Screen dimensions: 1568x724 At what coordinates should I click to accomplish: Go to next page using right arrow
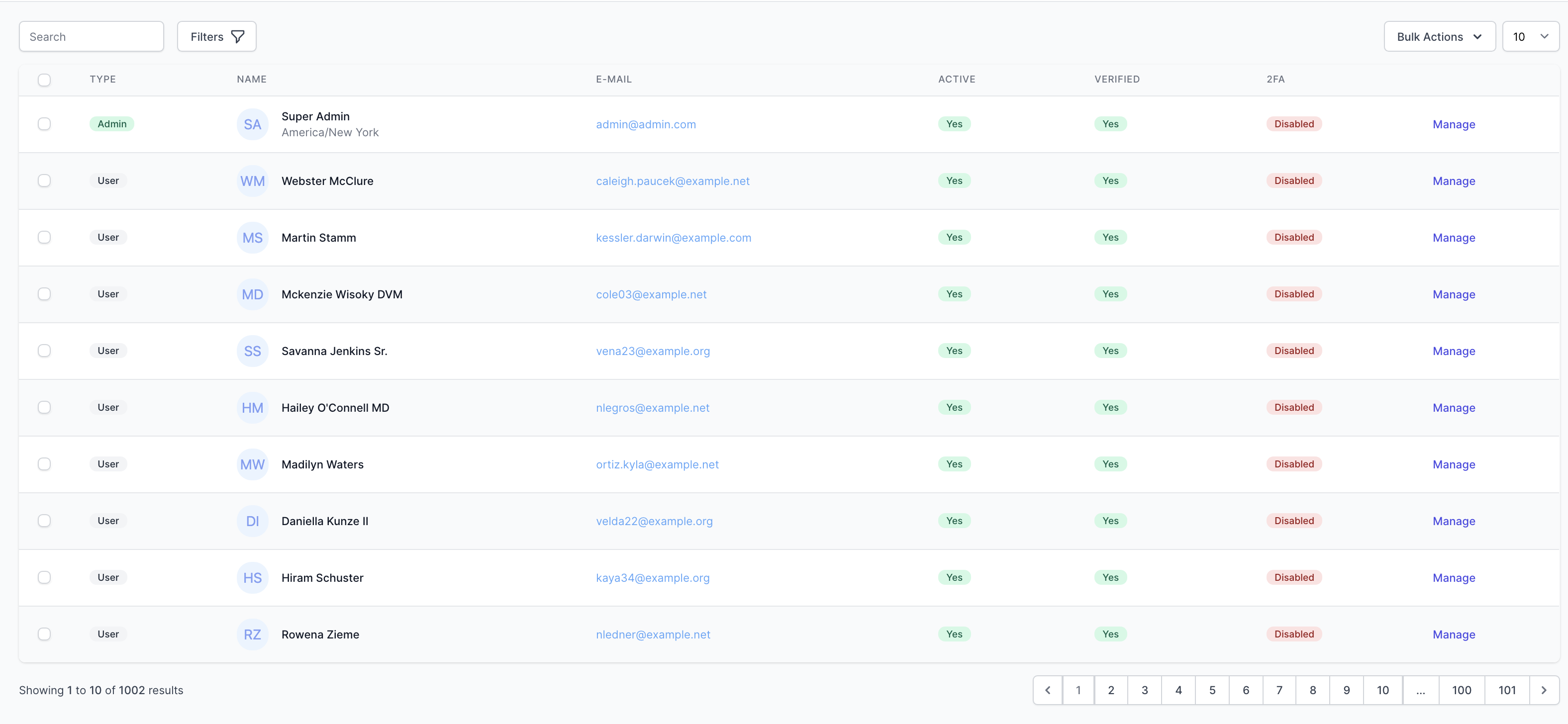(x=1544, y=690)
